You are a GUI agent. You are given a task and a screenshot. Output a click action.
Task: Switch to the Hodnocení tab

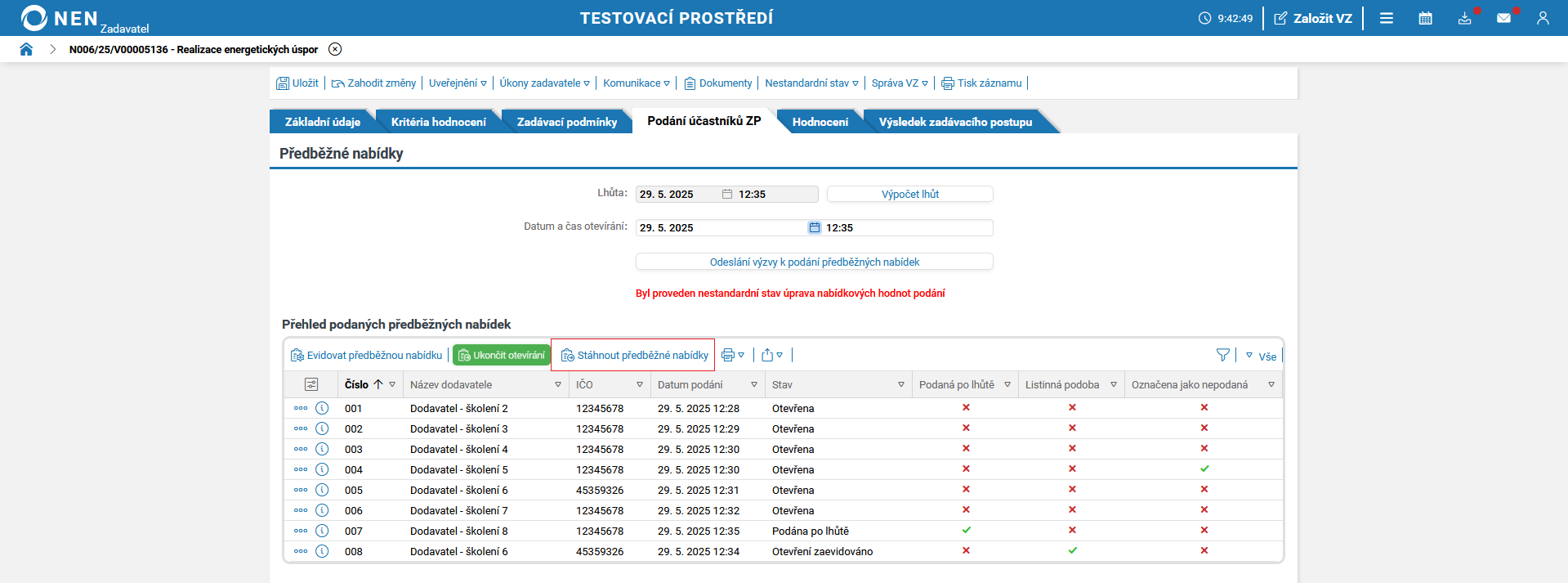820,122
